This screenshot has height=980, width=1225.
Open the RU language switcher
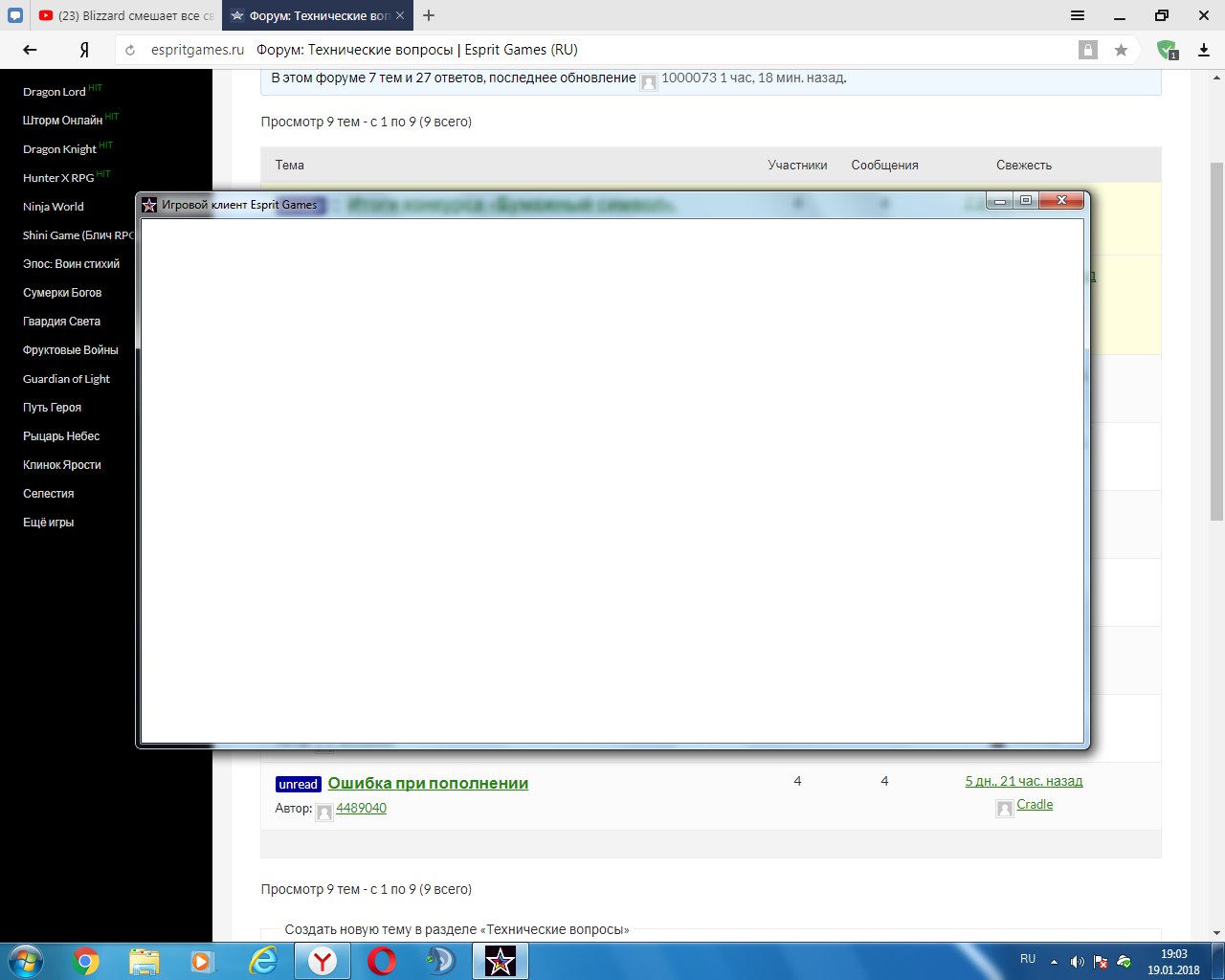click(x=1028, y=959)
